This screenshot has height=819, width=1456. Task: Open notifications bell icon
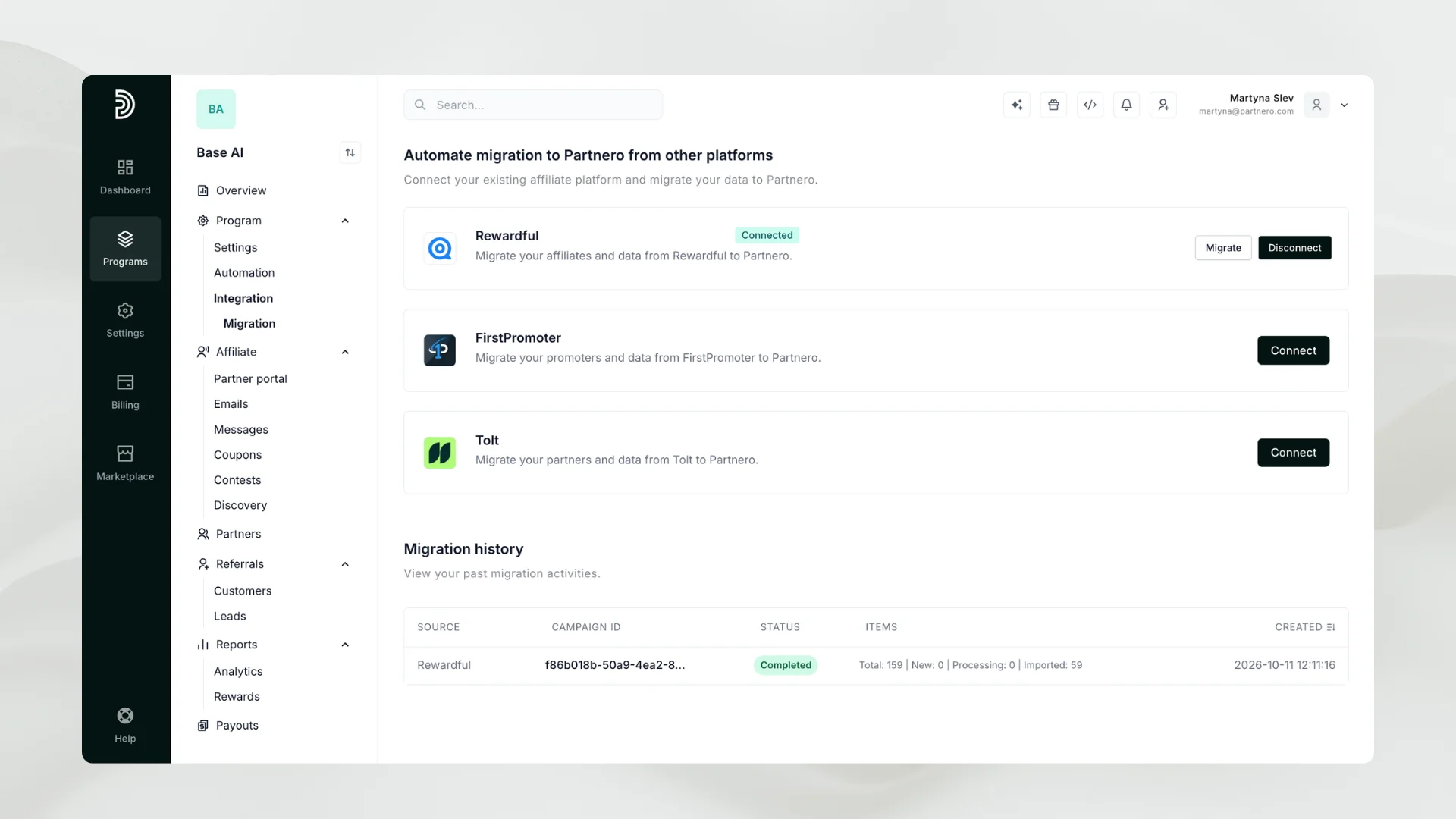pyautogui.click(x=1126, y=105)
